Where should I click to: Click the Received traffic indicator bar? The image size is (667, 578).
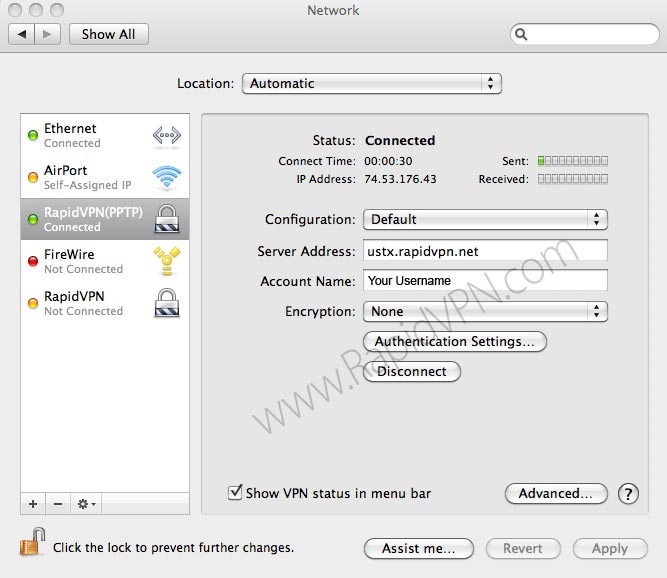[x=573, y=179]
